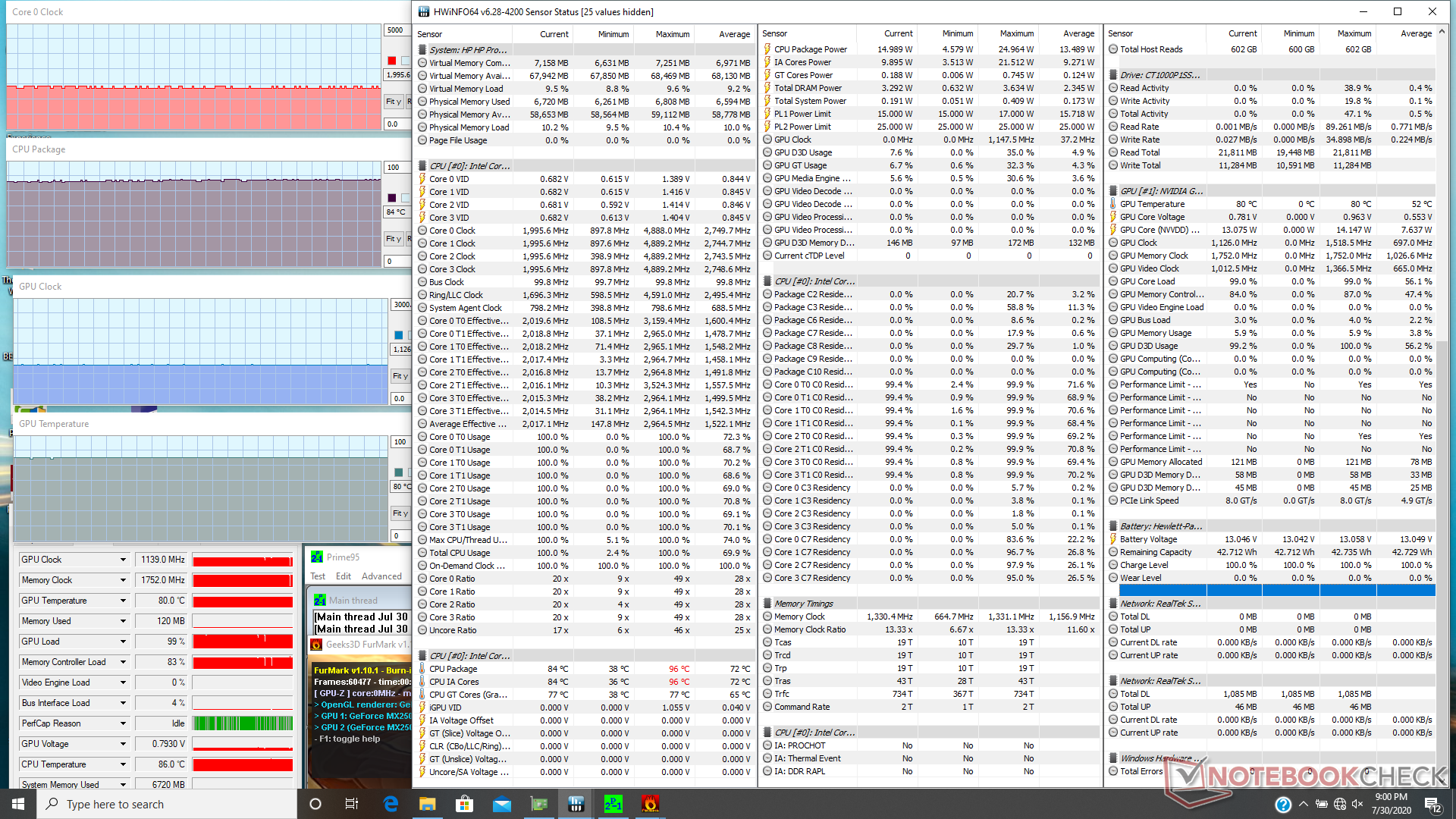The image size is (1456, 819).
Task: Switch to the FurMark flame taskbar icon
Action: (x=651, y=804)
